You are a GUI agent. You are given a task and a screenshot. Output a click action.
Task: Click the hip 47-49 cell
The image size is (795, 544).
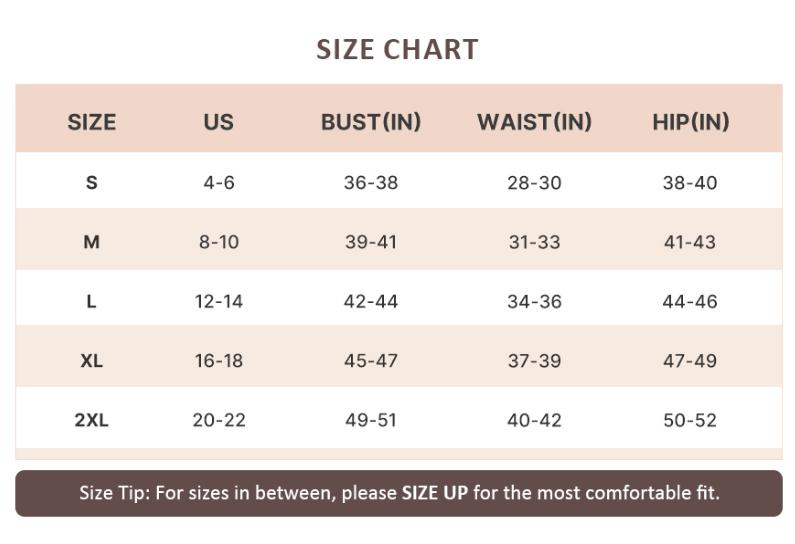[690, 360]
